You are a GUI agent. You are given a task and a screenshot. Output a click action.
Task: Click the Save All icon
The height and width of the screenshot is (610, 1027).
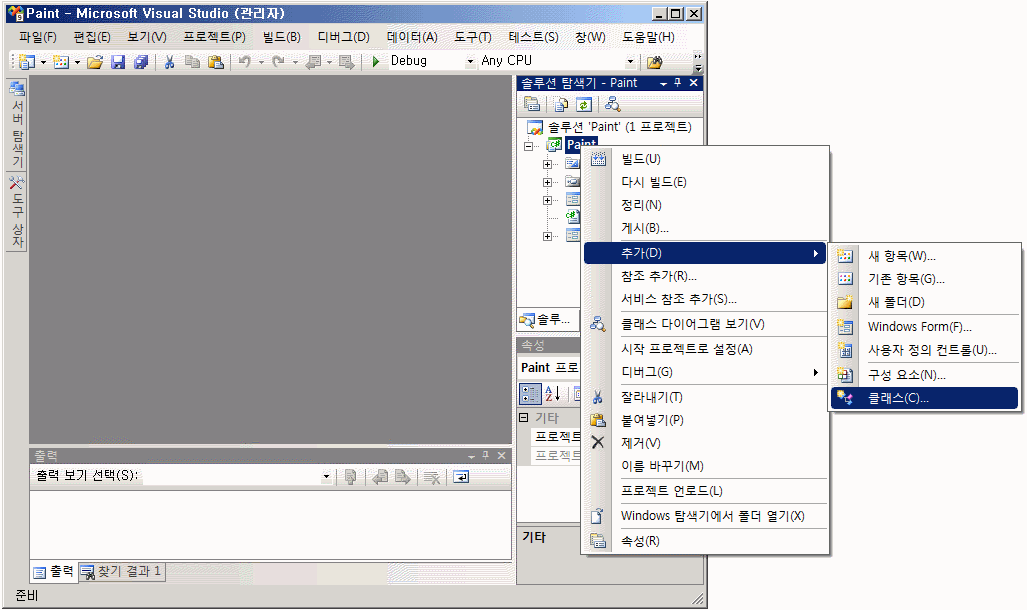tap(141, 62)
